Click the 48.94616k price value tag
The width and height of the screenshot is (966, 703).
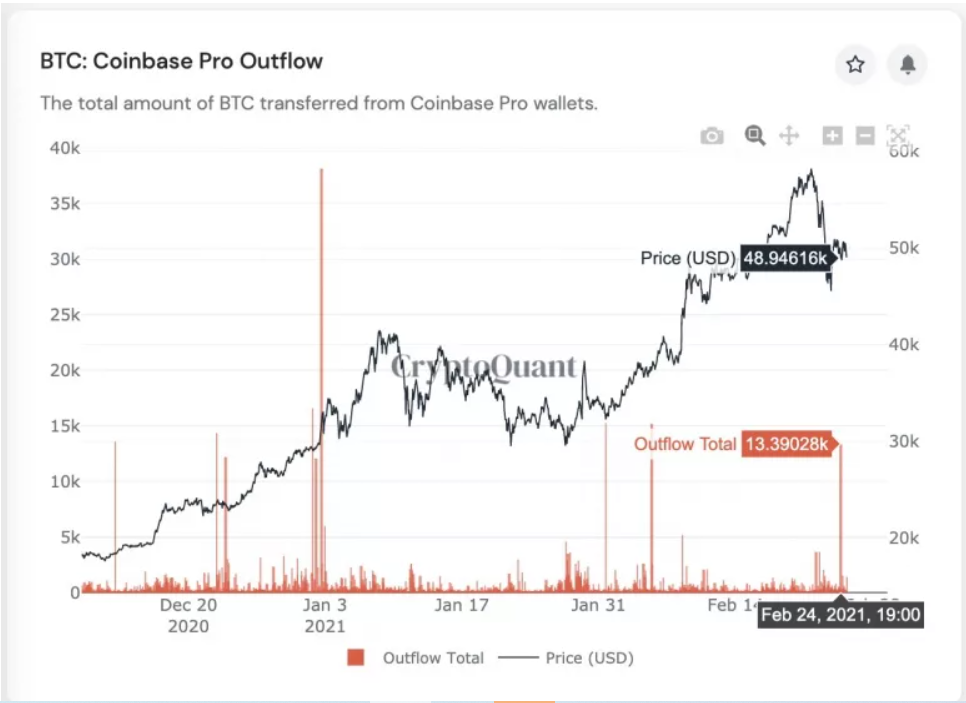click(786, 258)
